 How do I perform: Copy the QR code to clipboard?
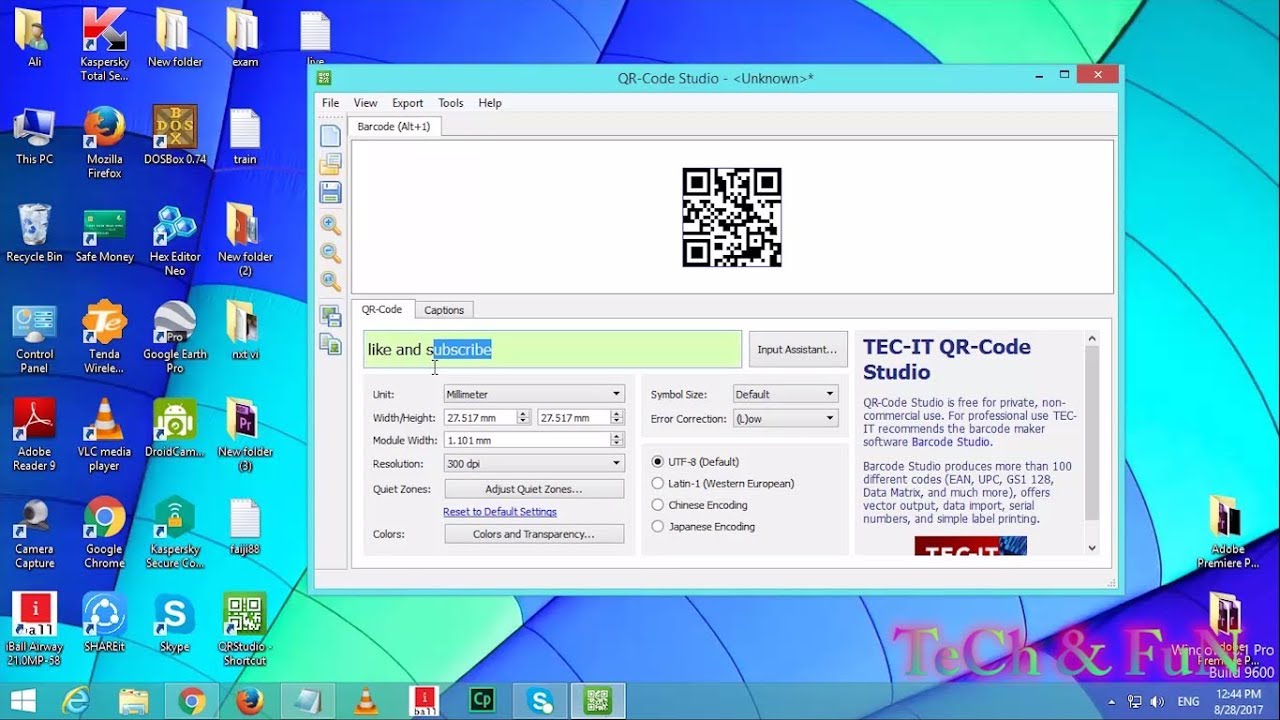(x=330, y=343)
